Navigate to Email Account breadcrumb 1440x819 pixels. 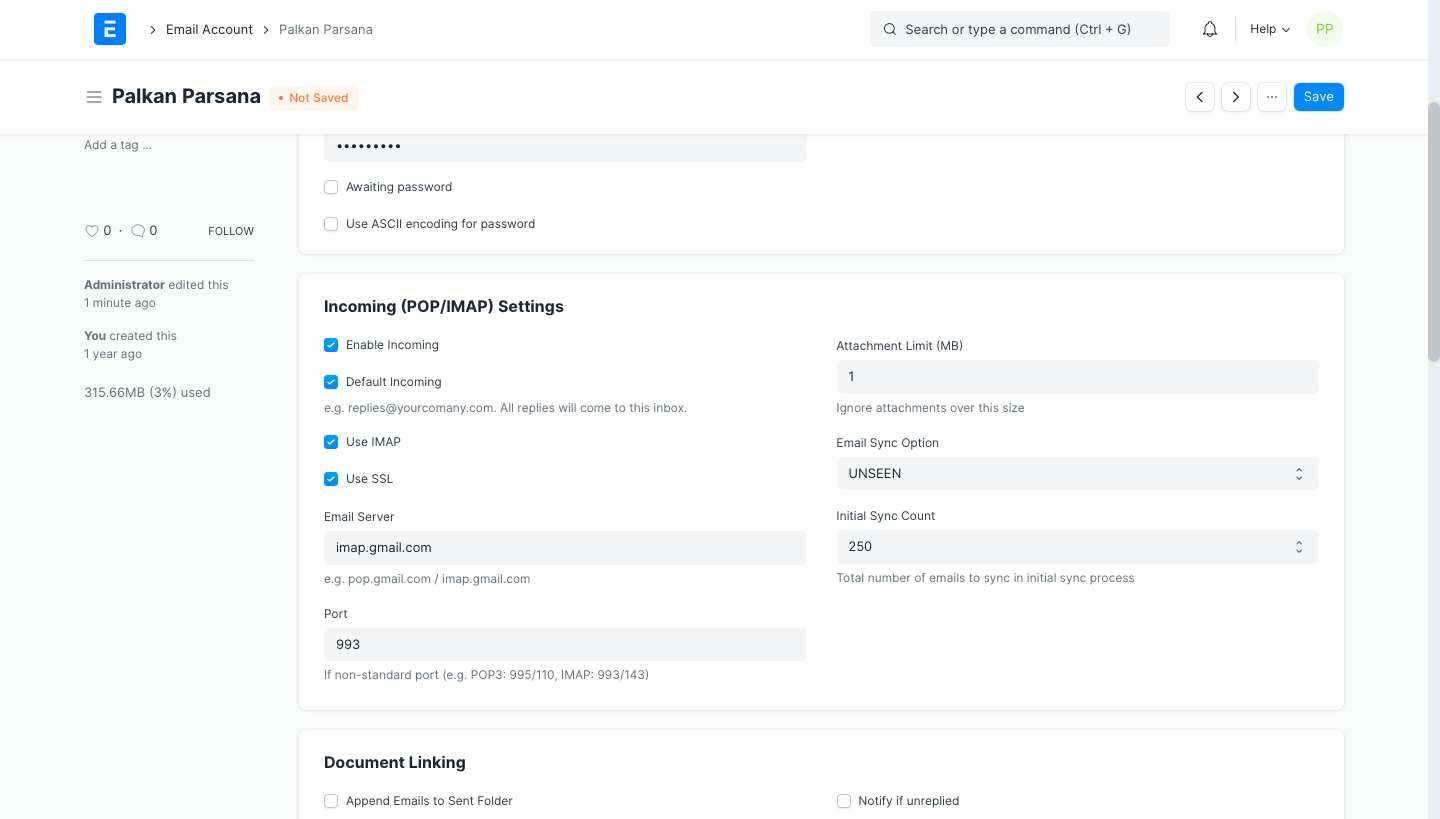point(209,29)
